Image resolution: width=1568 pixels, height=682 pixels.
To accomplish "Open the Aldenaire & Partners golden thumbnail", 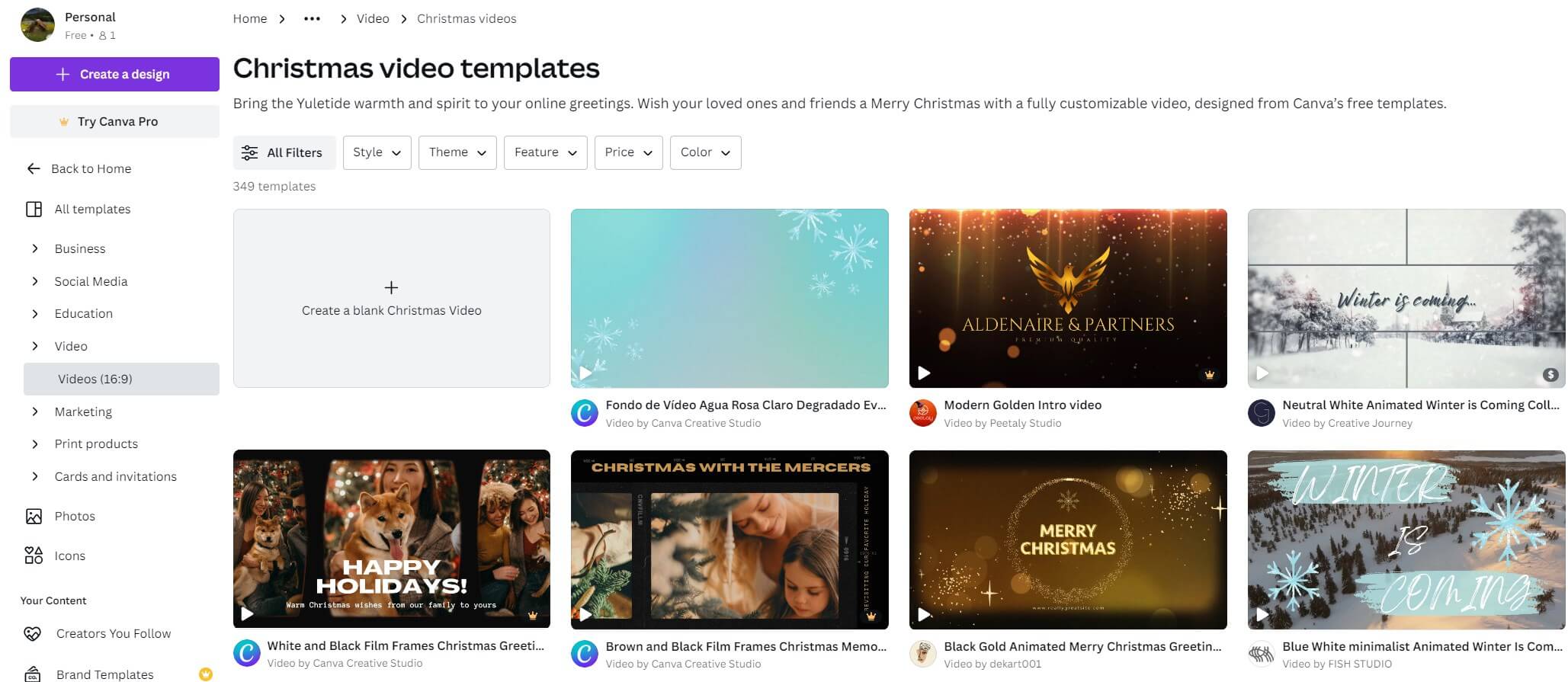I will (1068, 298).
